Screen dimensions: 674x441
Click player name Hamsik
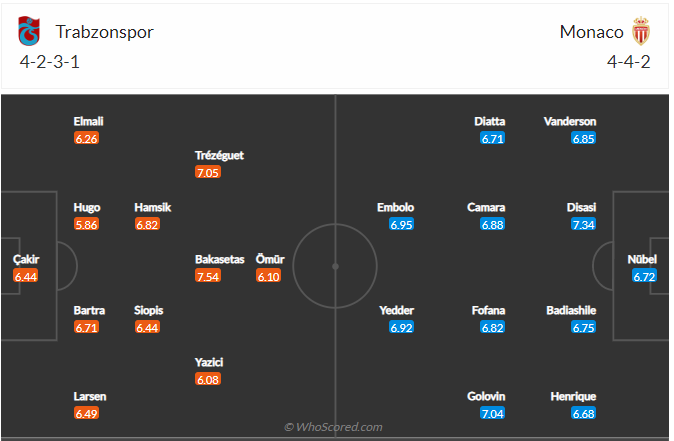click(x=153, y=207)
